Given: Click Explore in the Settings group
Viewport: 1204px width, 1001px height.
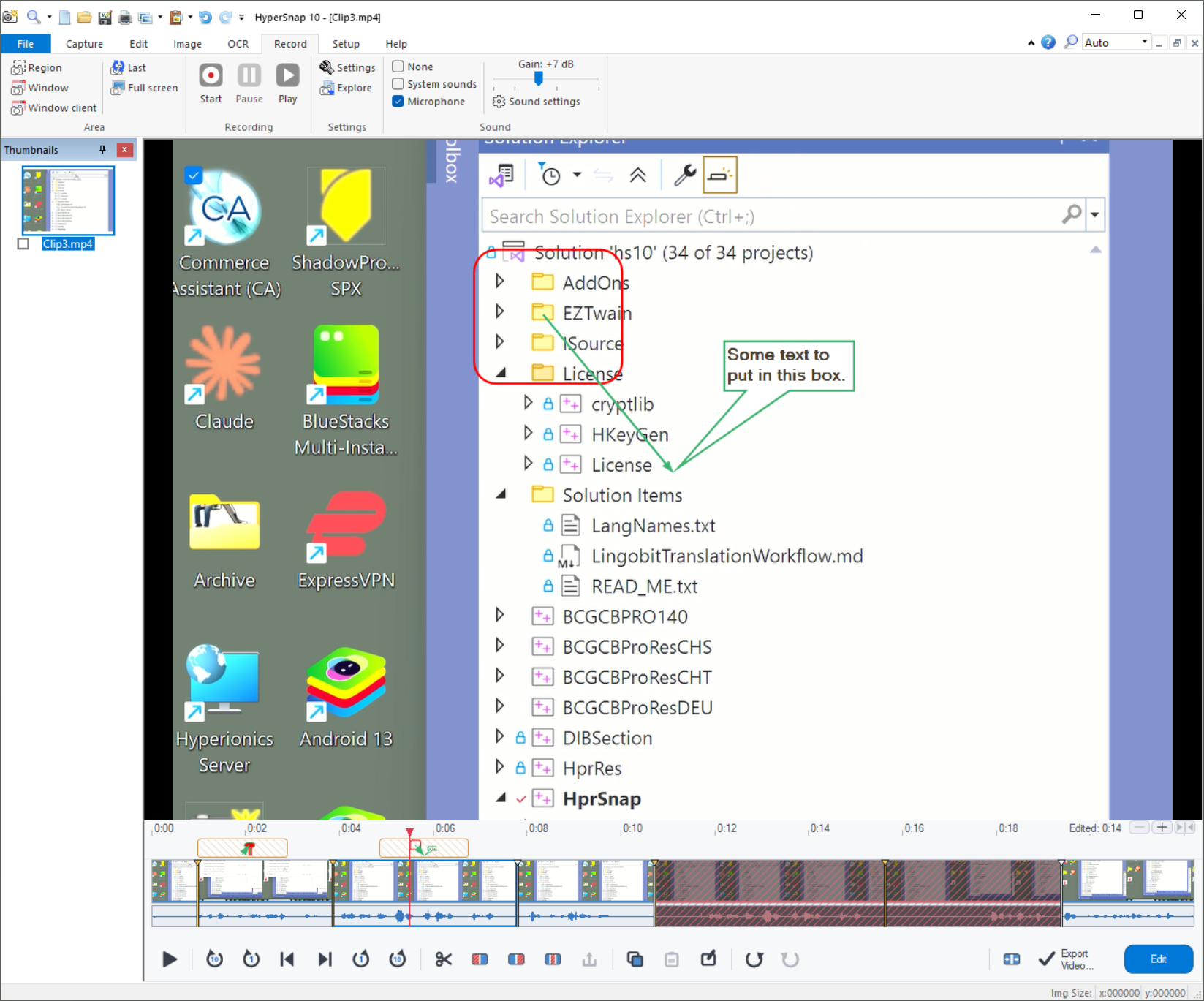Looking at the screenshot, I should 346,88.
